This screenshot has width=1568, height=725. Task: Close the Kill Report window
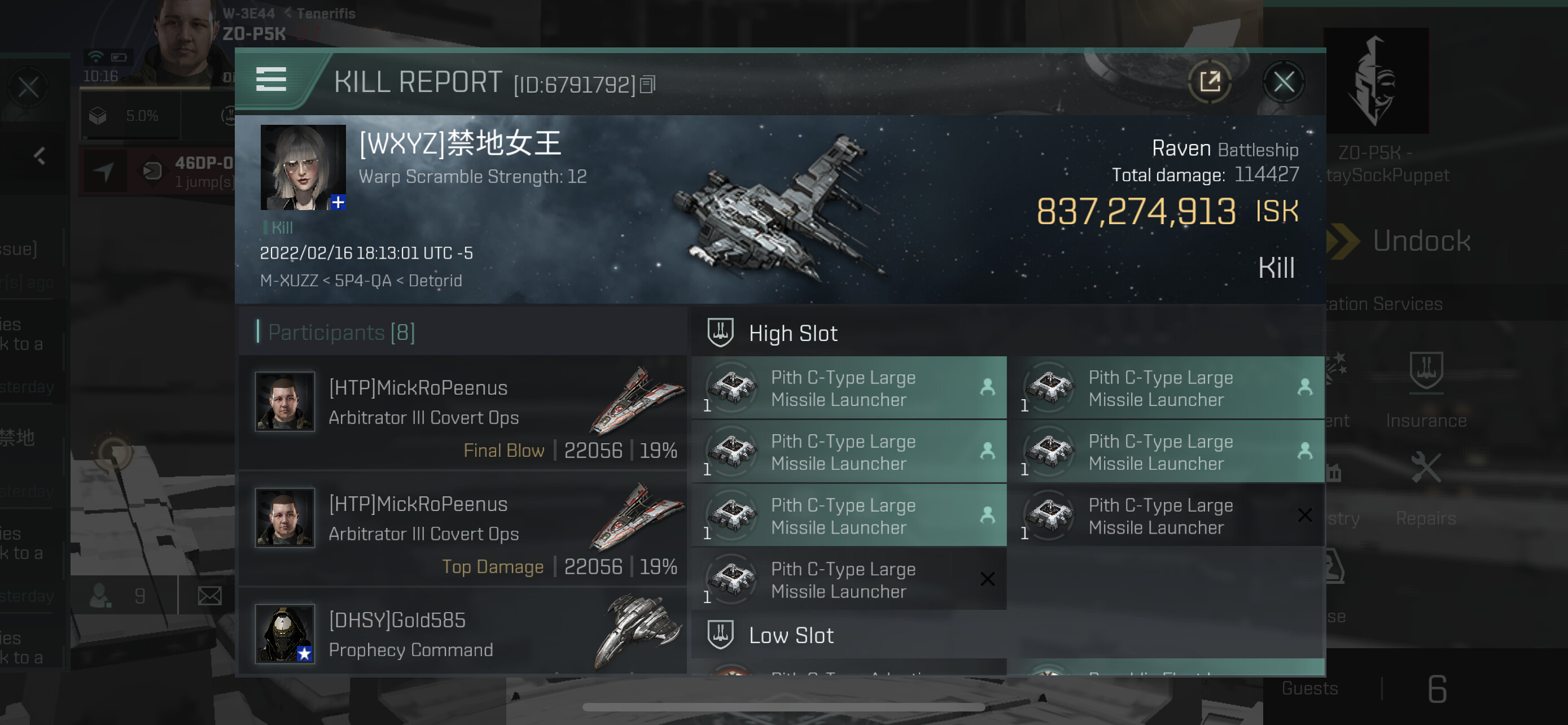1284,81
